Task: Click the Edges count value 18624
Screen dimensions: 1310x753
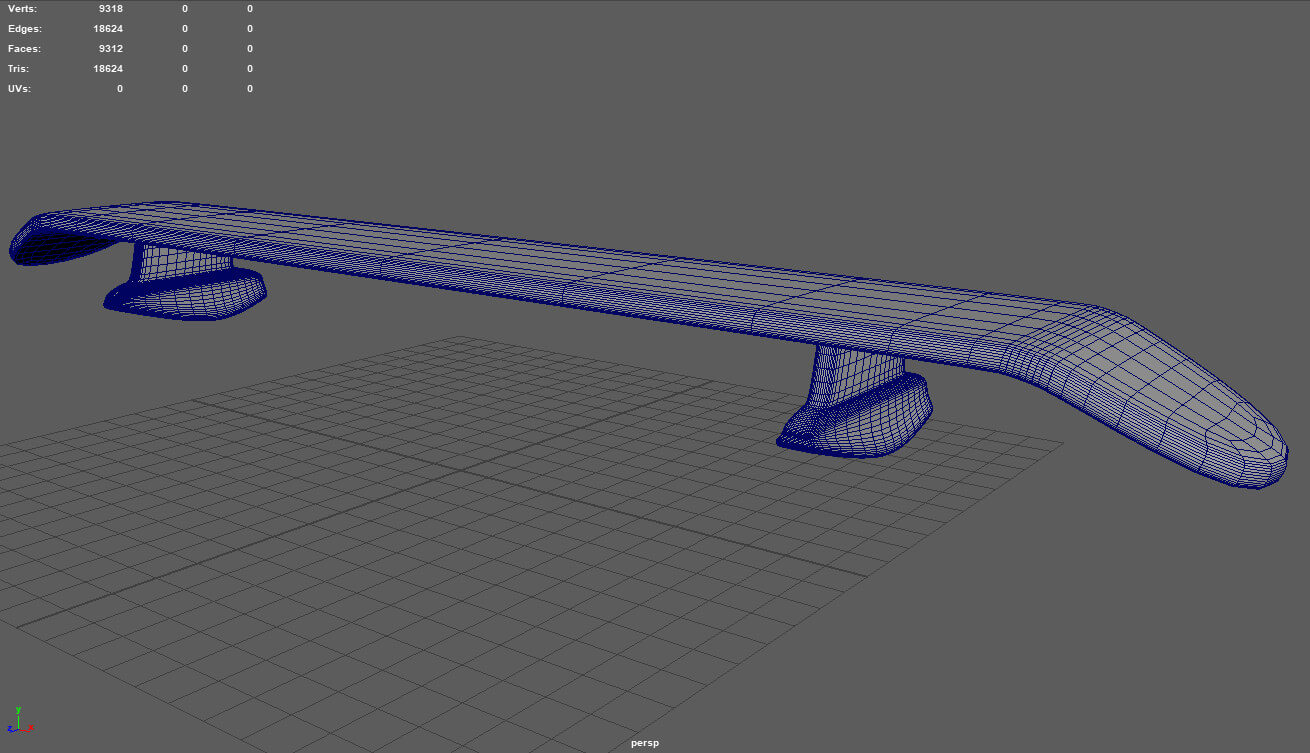Action: (x=107, y=29)
